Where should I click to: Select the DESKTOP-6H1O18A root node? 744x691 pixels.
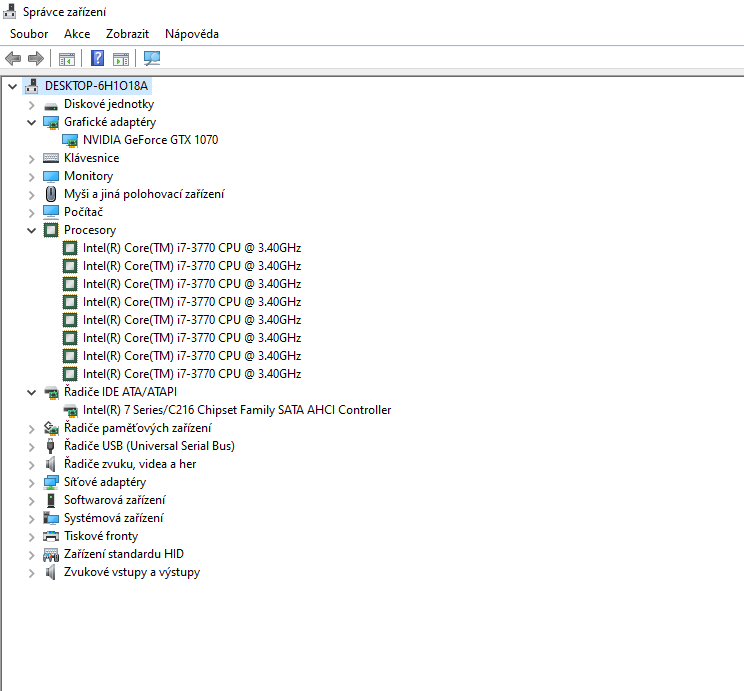pyautogui.click(x=96, y=86)
